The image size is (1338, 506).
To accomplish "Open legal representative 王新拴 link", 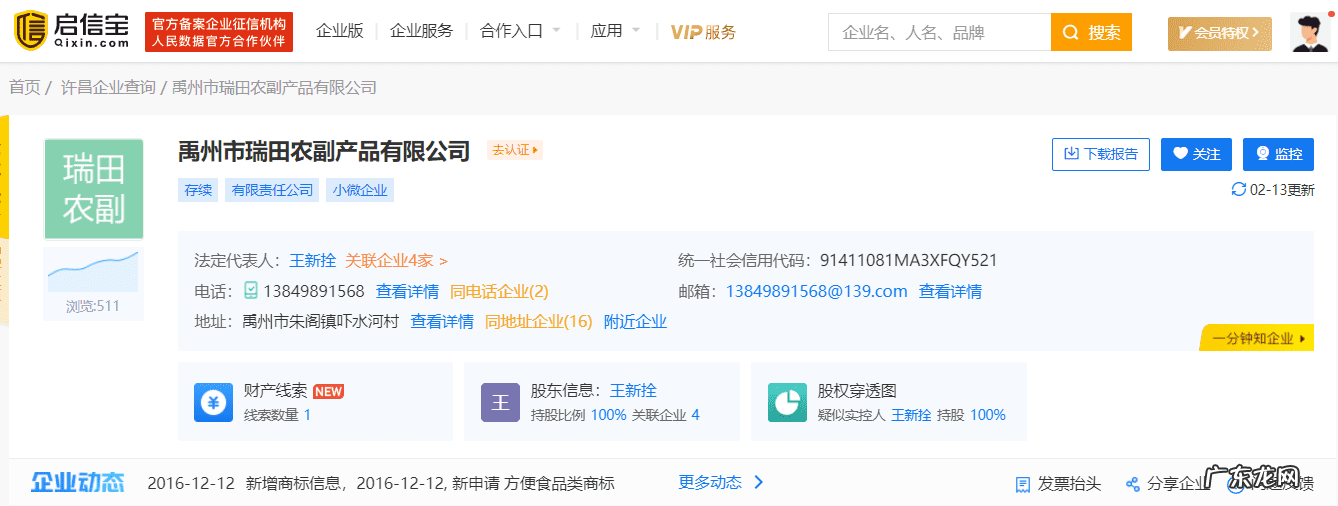I will click(313, 261).
